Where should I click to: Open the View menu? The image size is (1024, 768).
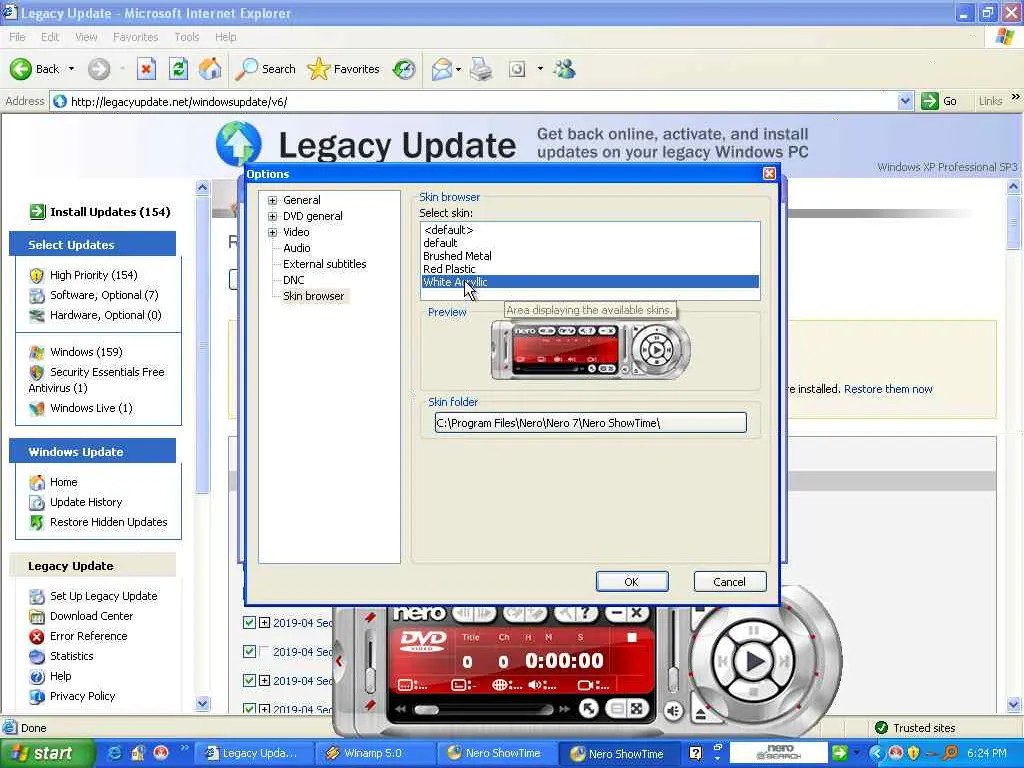(86, 37)
